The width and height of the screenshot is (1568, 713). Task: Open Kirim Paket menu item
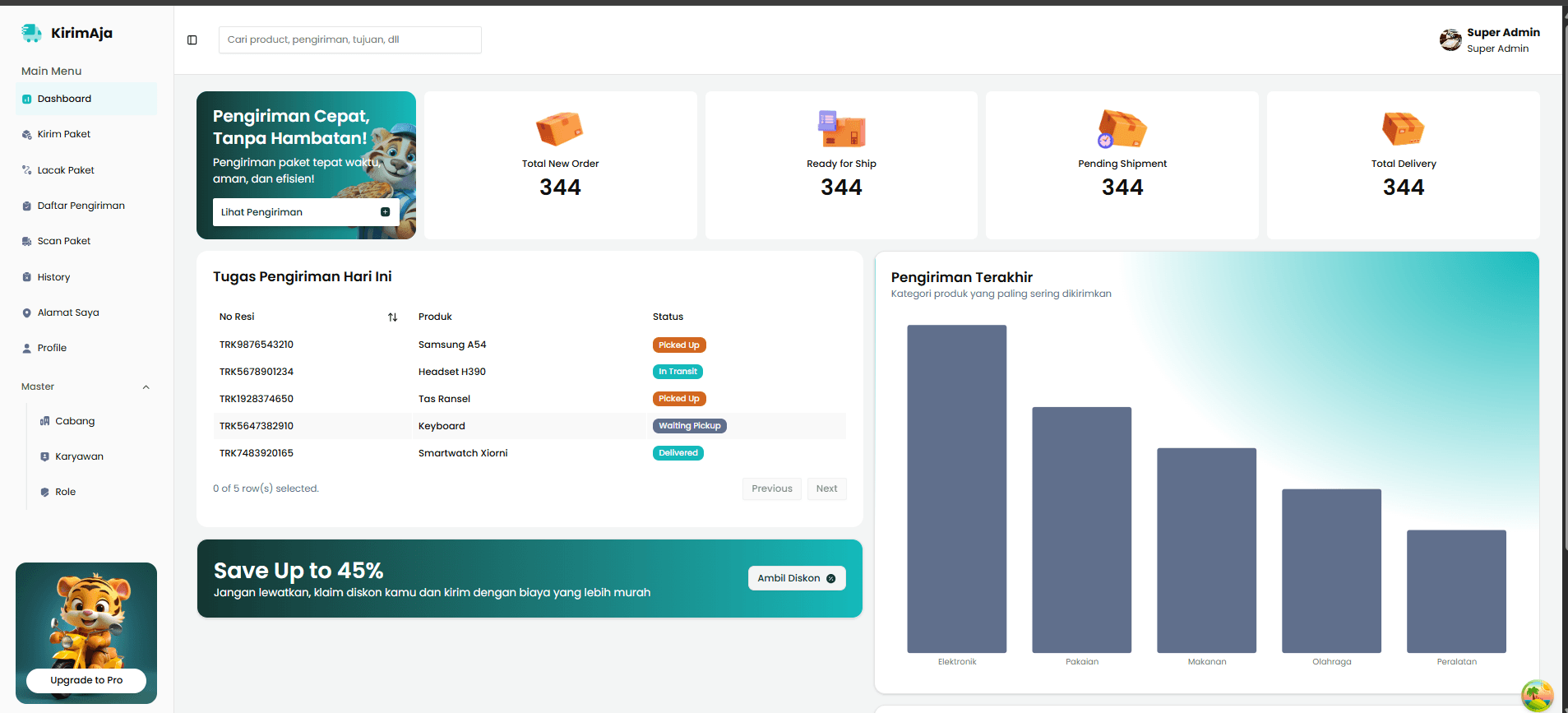(86, 134)
